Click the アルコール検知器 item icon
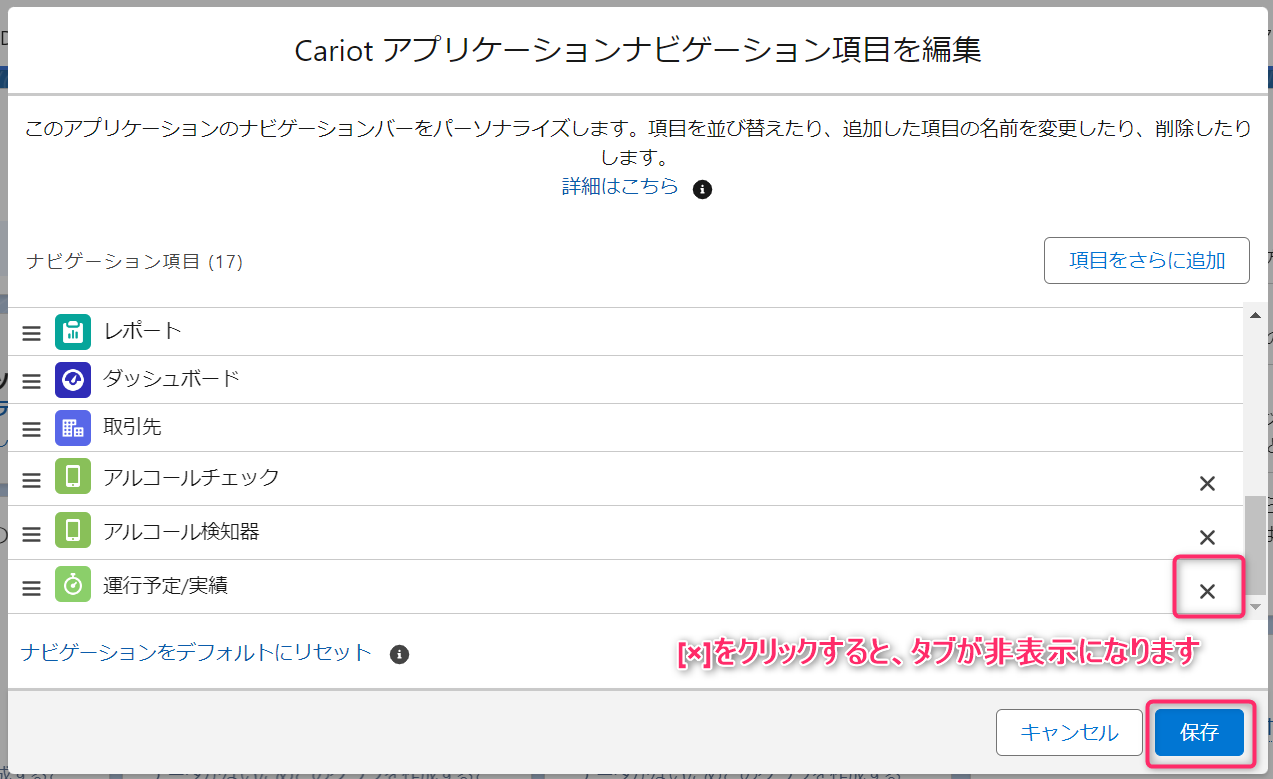This screenshot has width=1273, height=779. click(x=73, y=532)
